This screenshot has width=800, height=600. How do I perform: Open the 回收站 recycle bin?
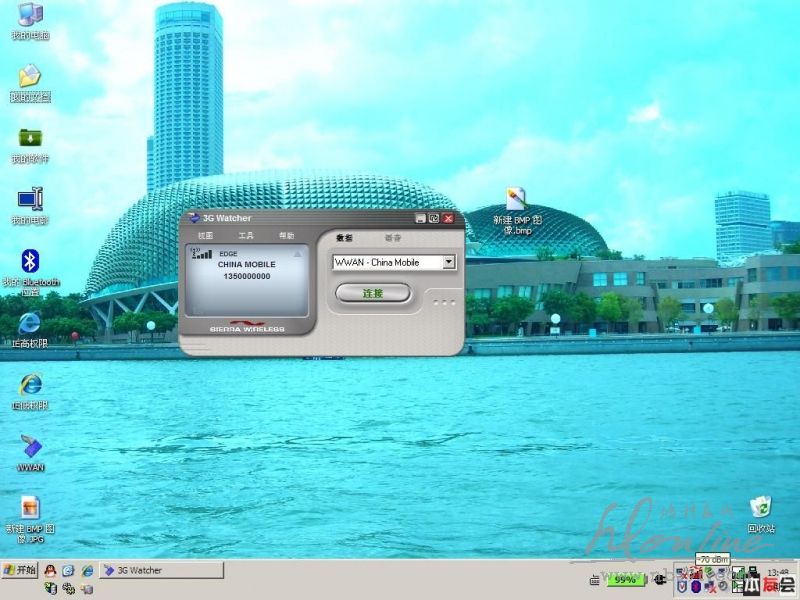click(761, 508)
